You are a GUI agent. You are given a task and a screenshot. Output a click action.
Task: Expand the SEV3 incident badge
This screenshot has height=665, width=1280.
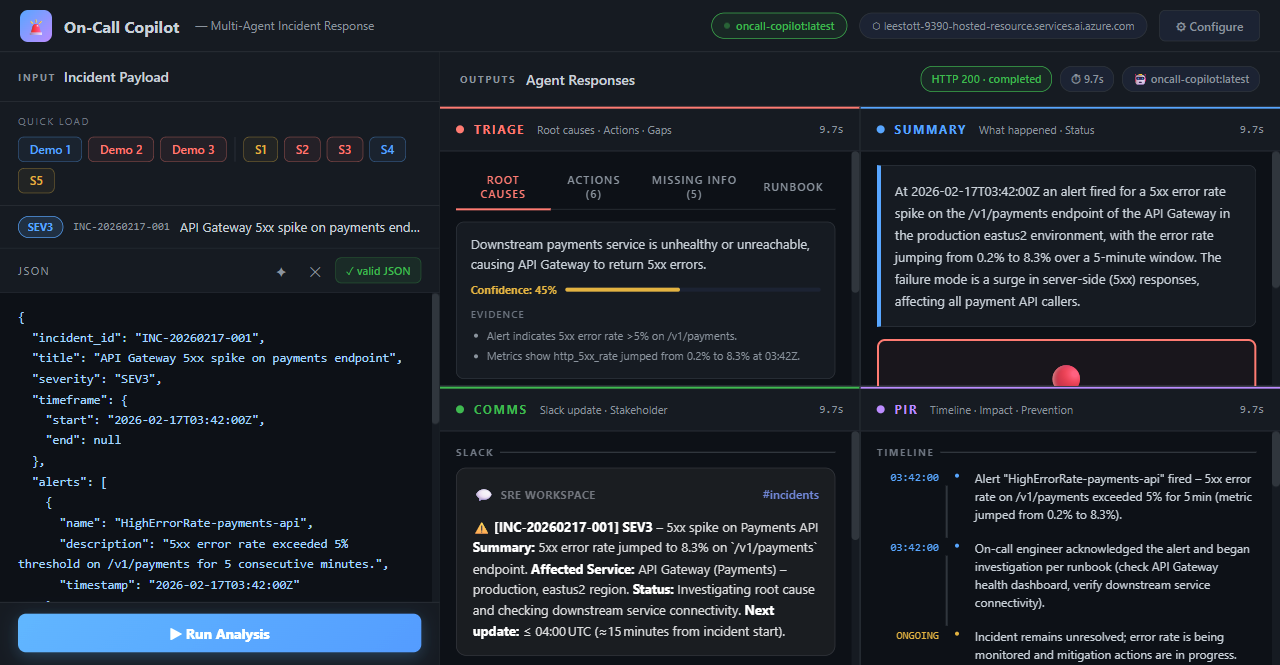coord(40,227)
